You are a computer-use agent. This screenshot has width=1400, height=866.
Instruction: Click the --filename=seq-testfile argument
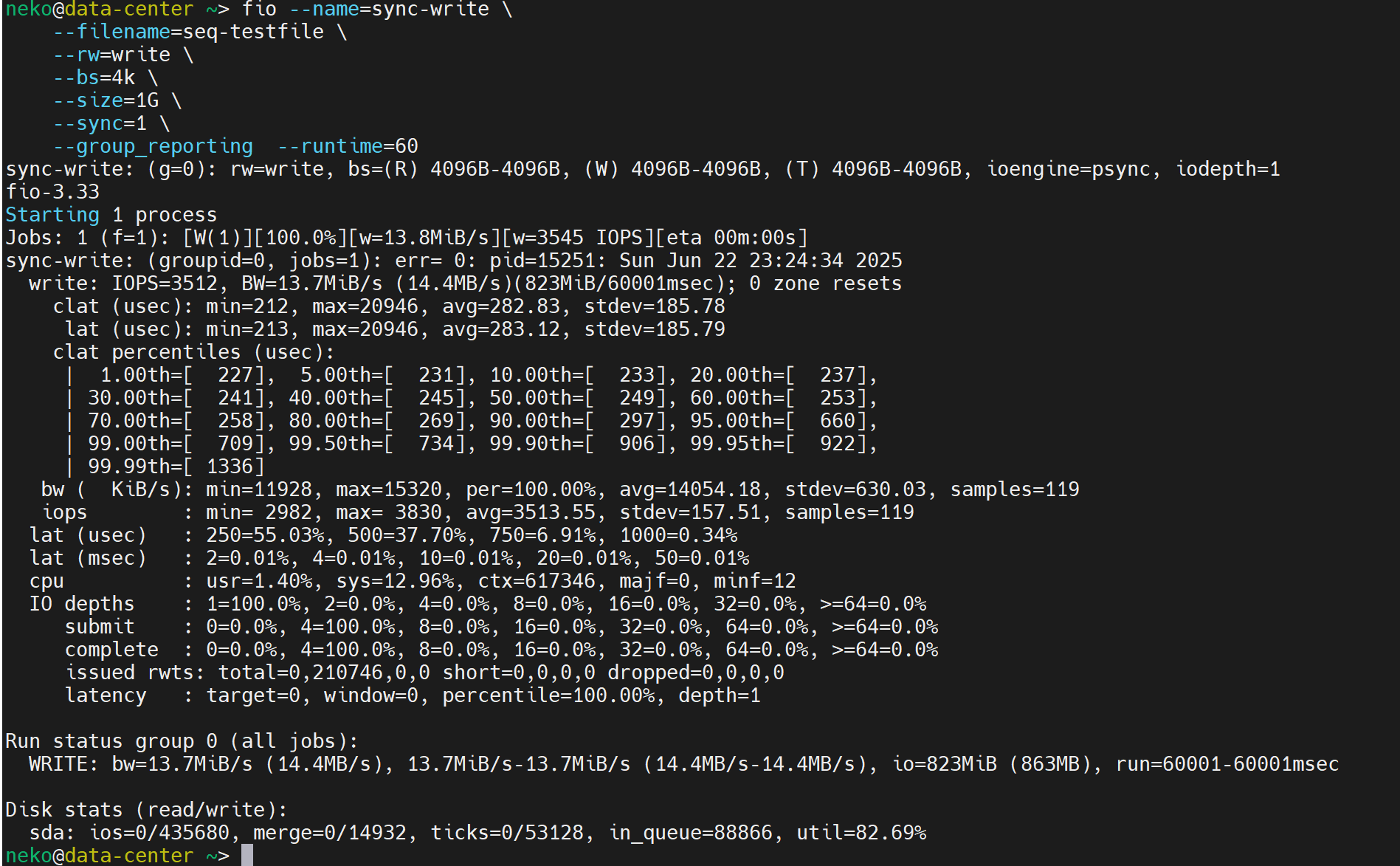coord(188,32)
